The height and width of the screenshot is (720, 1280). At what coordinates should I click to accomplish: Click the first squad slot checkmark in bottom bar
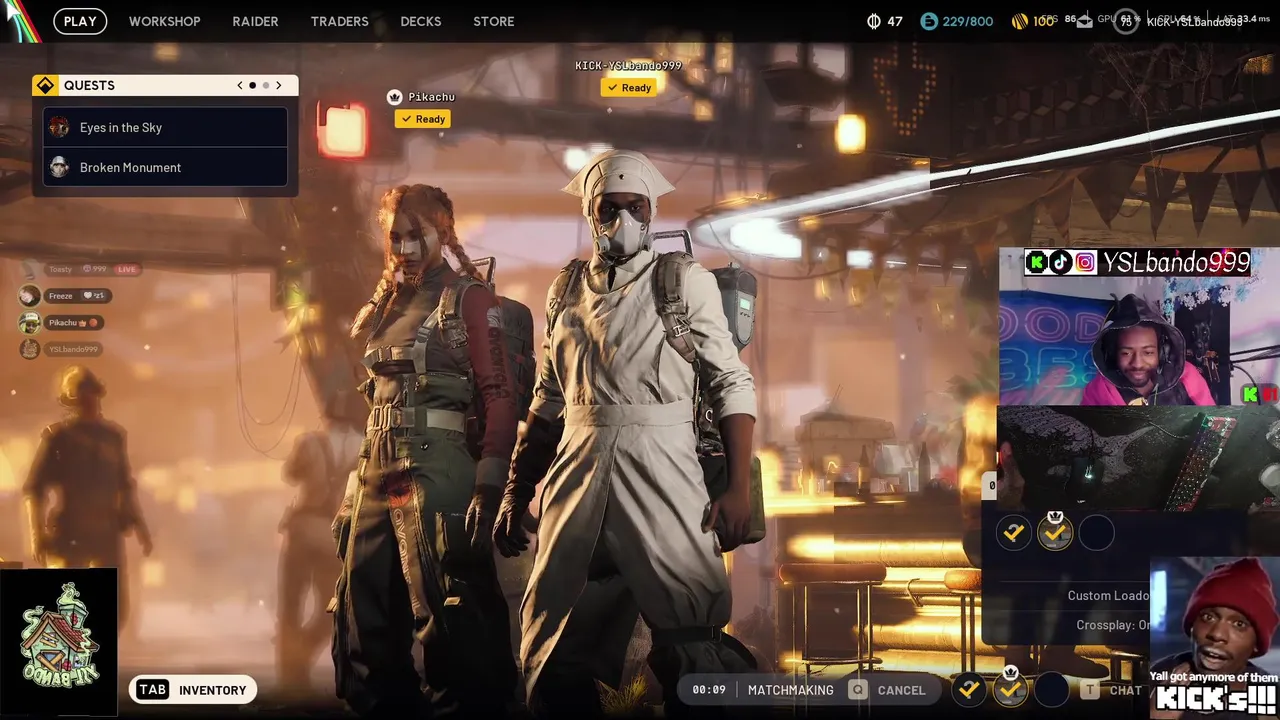[968, 689]
